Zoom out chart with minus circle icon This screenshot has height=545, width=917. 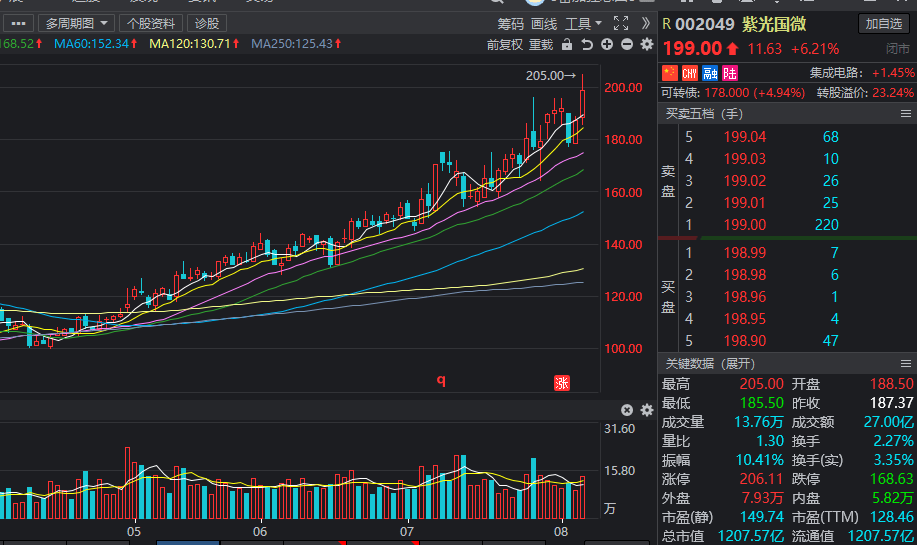point(627,44)
